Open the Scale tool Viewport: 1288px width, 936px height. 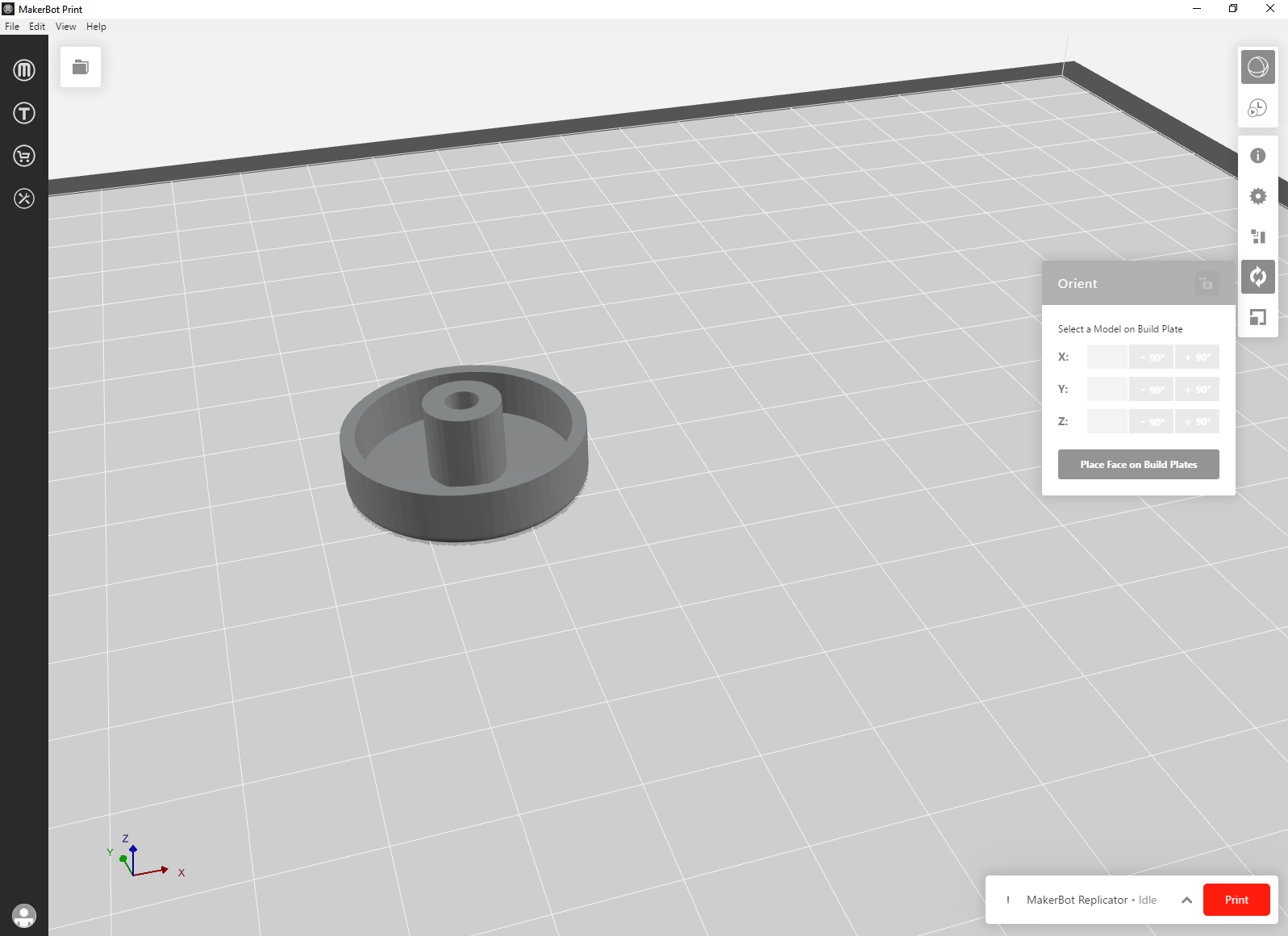[1257, 317]
